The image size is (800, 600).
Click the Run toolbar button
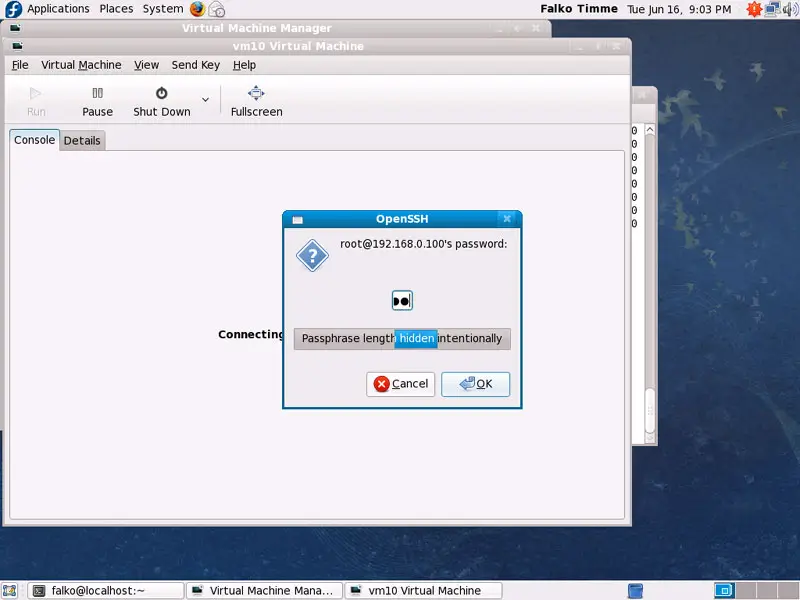[x=36, y=102]
